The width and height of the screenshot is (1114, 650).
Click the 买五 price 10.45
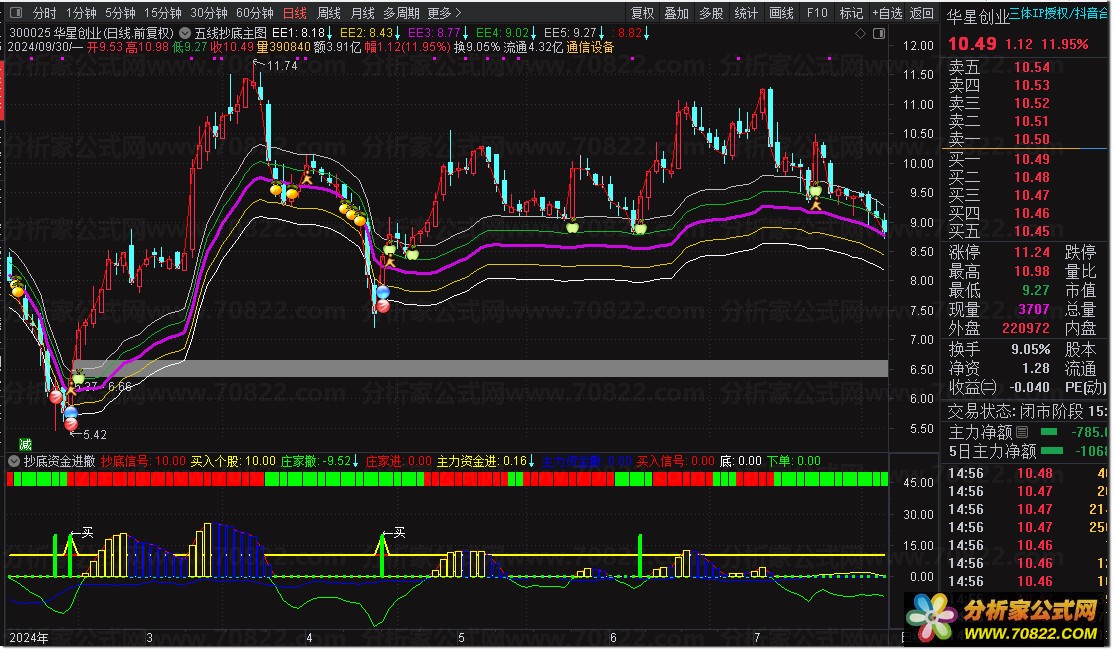click(x=1032, y=231)
